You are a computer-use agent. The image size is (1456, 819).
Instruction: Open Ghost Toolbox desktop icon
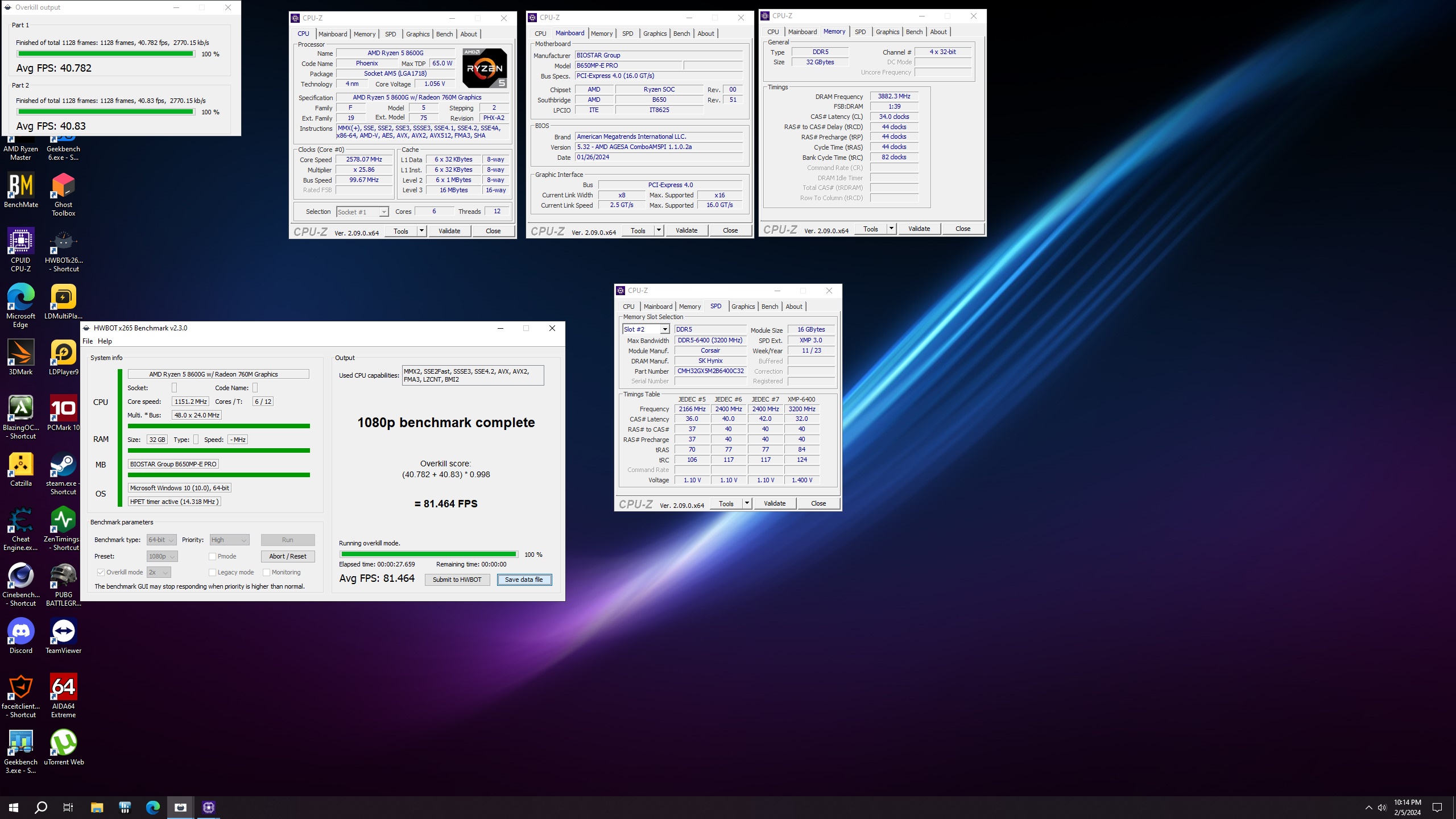coord(63,195)
